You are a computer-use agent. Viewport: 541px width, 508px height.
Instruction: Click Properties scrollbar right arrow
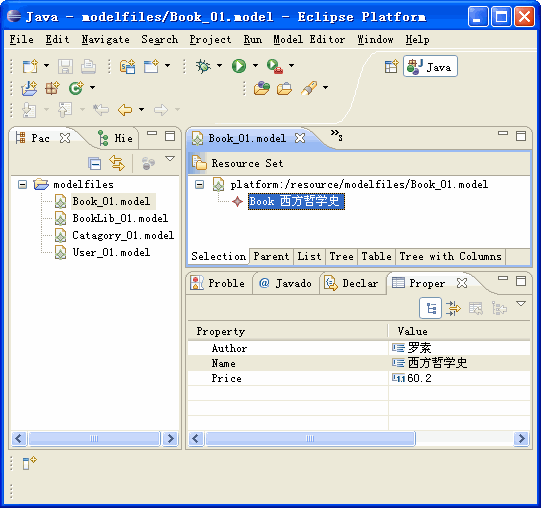(521, 439)
